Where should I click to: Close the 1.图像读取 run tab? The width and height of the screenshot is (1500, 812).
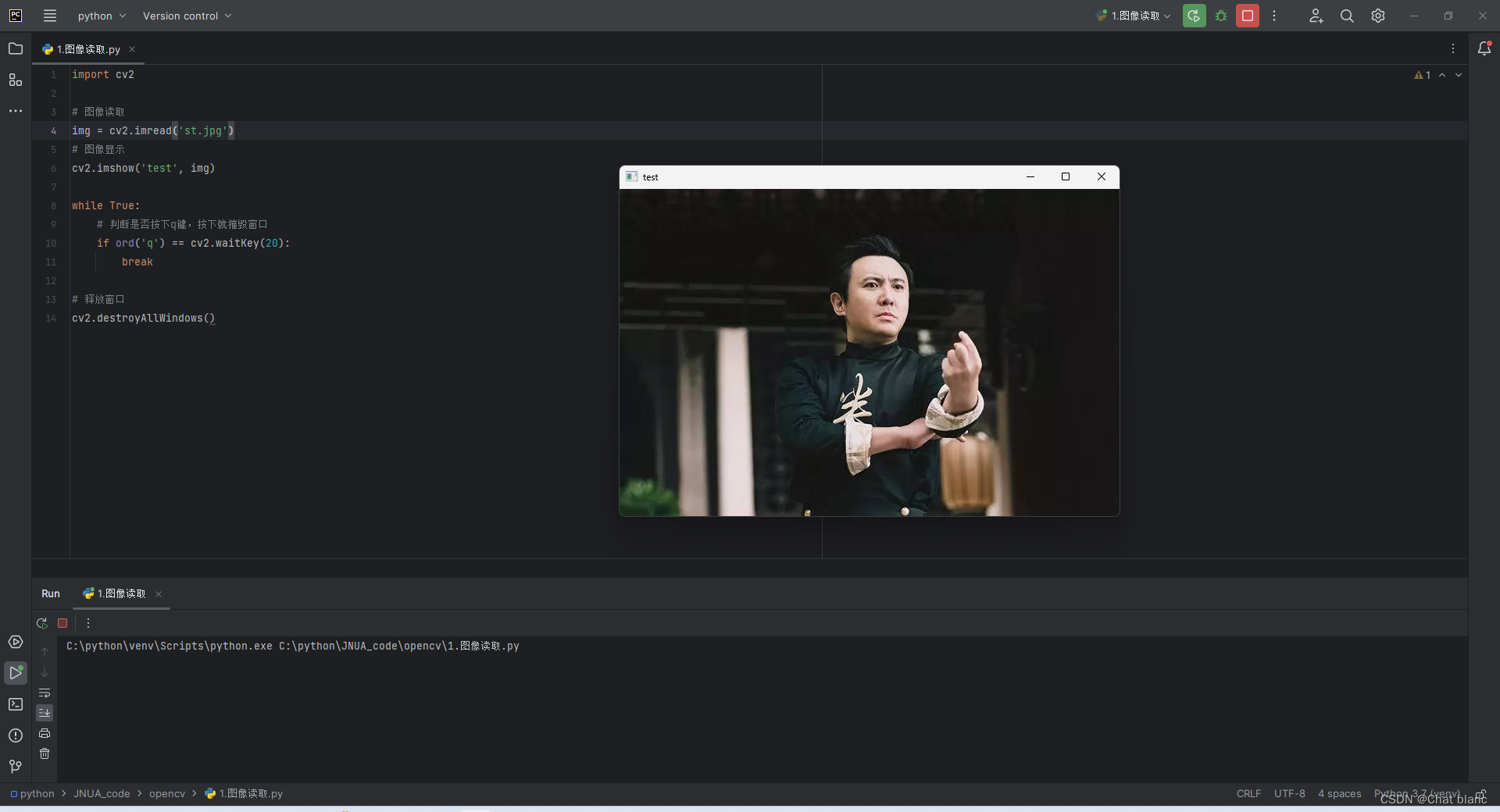(x=159, y=594)
